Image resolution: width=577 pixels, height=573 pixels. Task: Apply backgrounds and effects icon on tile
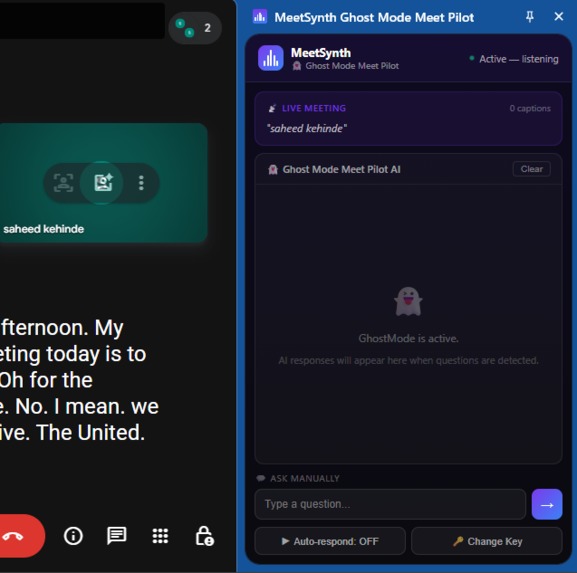(103, 183)
